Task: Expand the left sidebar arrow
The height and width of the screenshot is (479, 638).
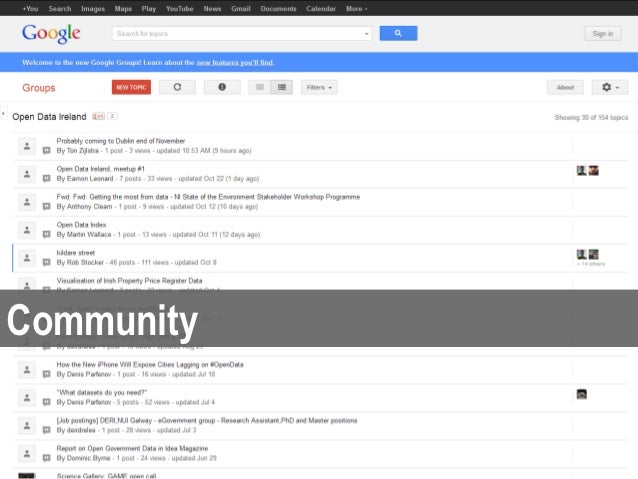Action: (x=3, y=114)
